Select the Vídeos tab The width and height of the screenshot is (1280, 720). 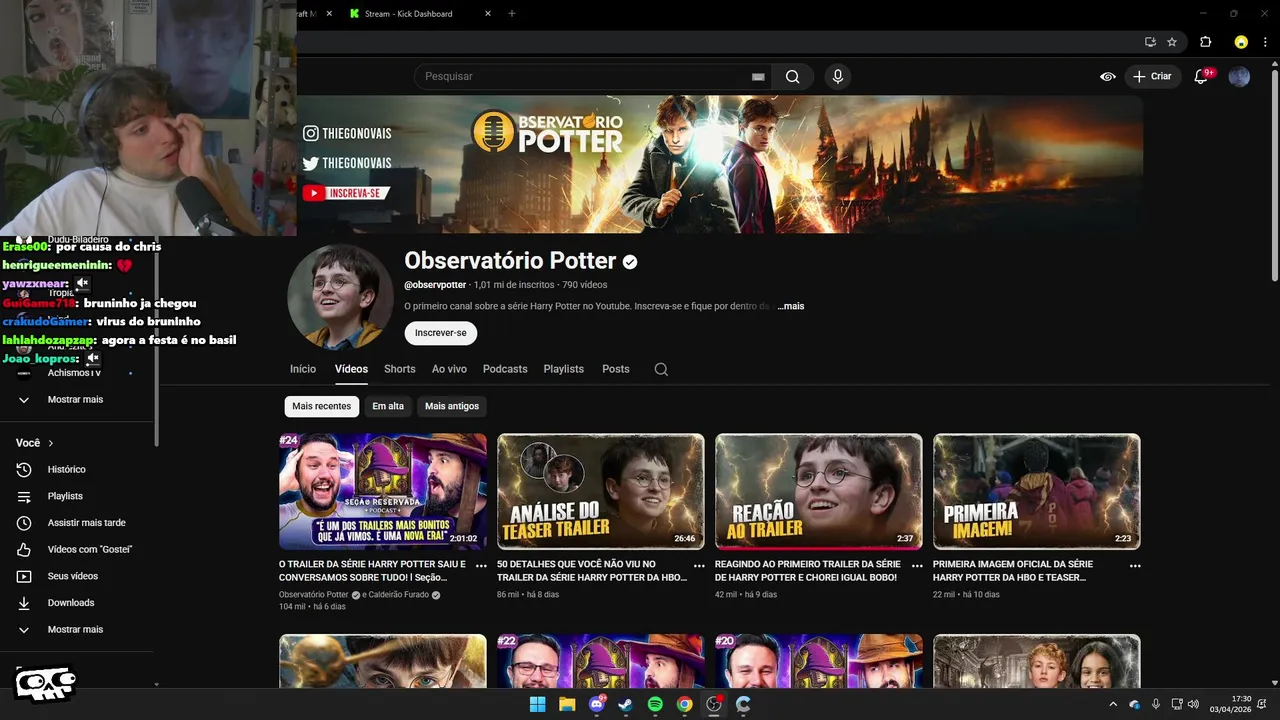pyautogui.click(x=351, y=369)
